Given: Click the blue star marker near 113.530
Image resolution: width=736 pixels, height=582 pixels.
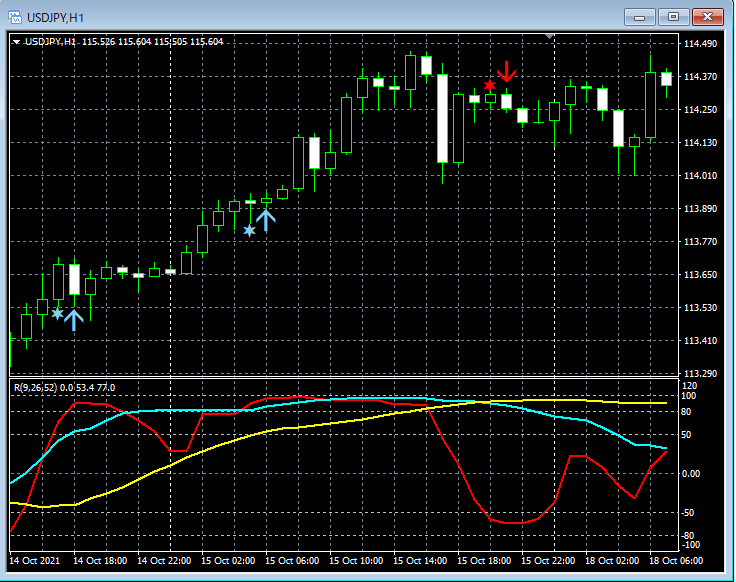Looking at the screenshot, I should coord(57,314).
